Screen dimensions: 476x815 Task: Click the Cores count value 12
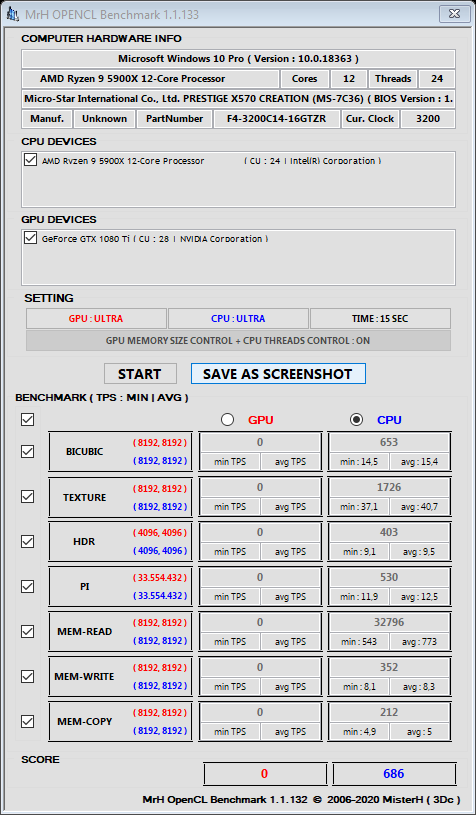click(x=349, y=79)
